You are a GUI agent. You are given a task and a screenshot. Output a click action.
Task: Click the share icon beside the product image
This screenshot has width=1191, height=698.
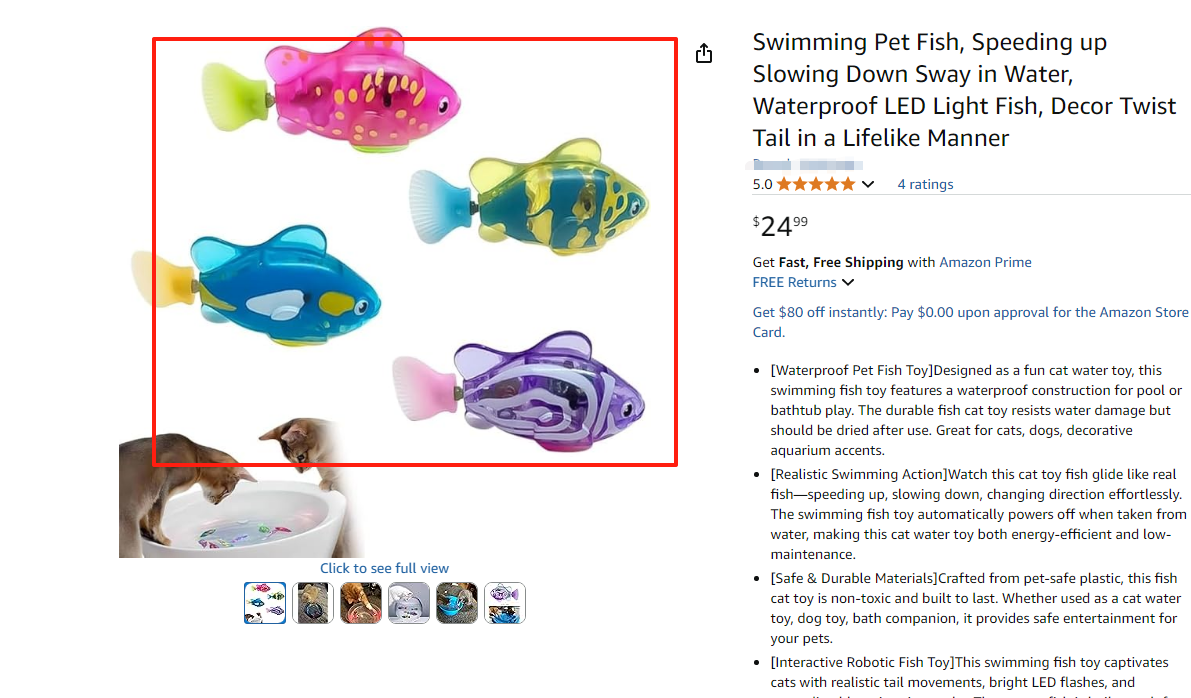coord(704,54)
